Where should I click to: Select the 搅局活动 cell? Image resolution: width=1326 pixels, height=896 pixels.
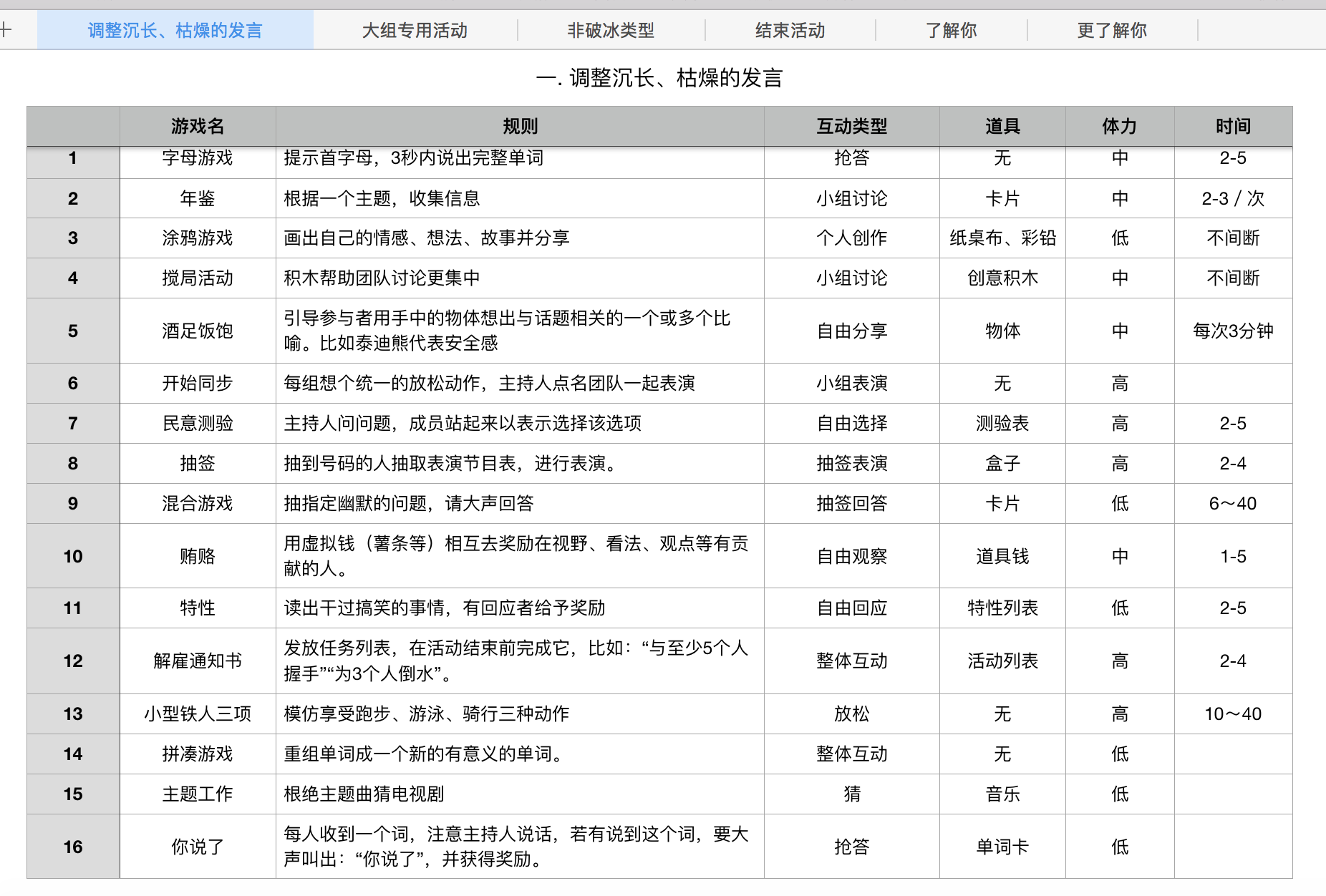(x=198, y=278)
